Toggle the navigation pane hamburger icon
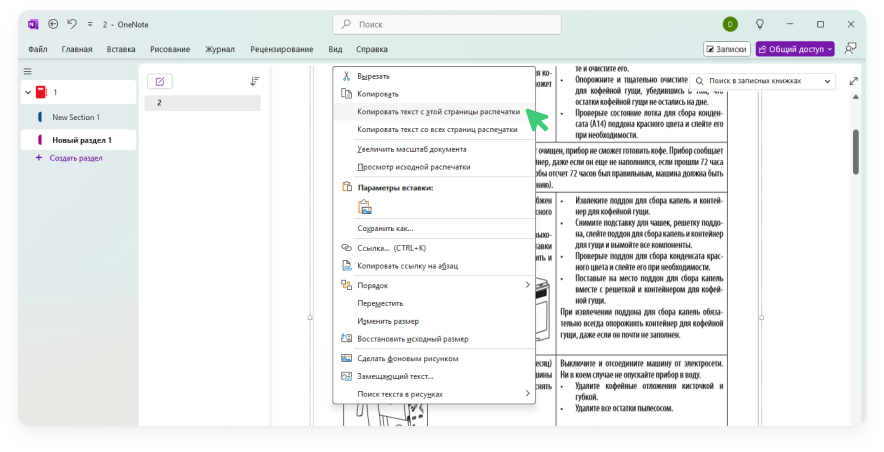 coord(28,72)
